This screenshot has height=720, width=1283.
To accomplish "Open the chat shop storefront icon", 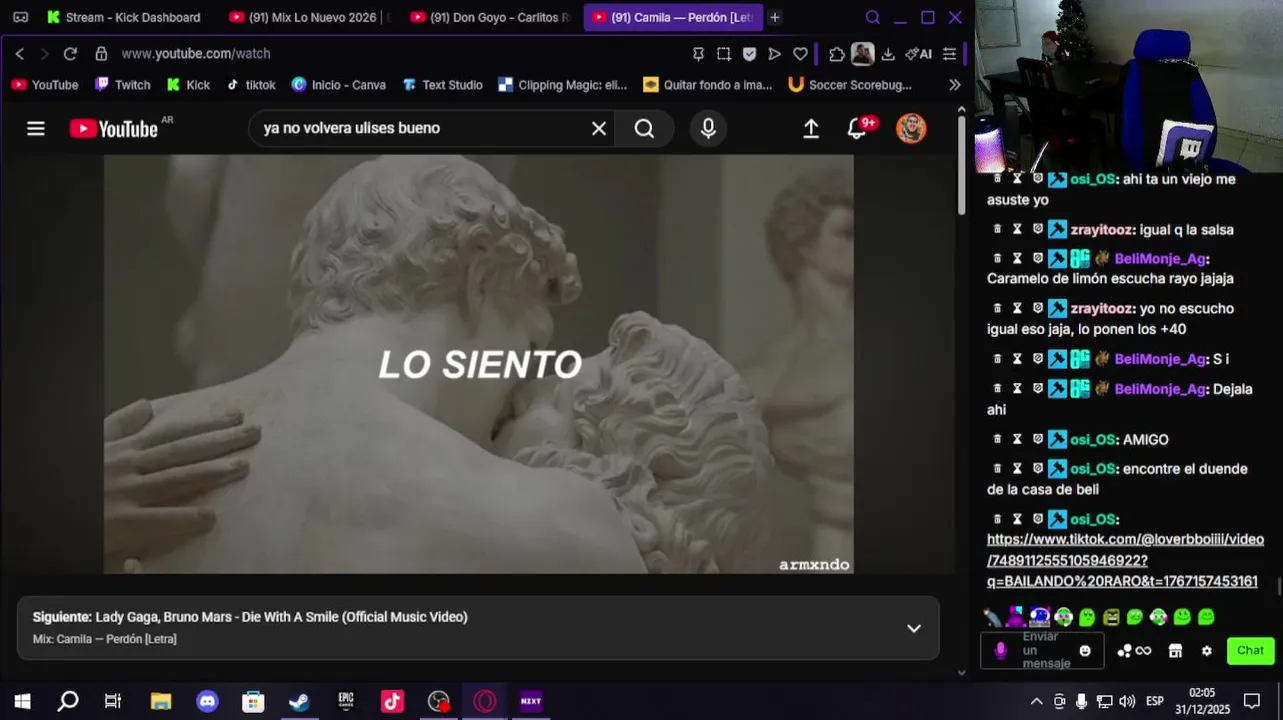I will click(x=1175, y=651).
